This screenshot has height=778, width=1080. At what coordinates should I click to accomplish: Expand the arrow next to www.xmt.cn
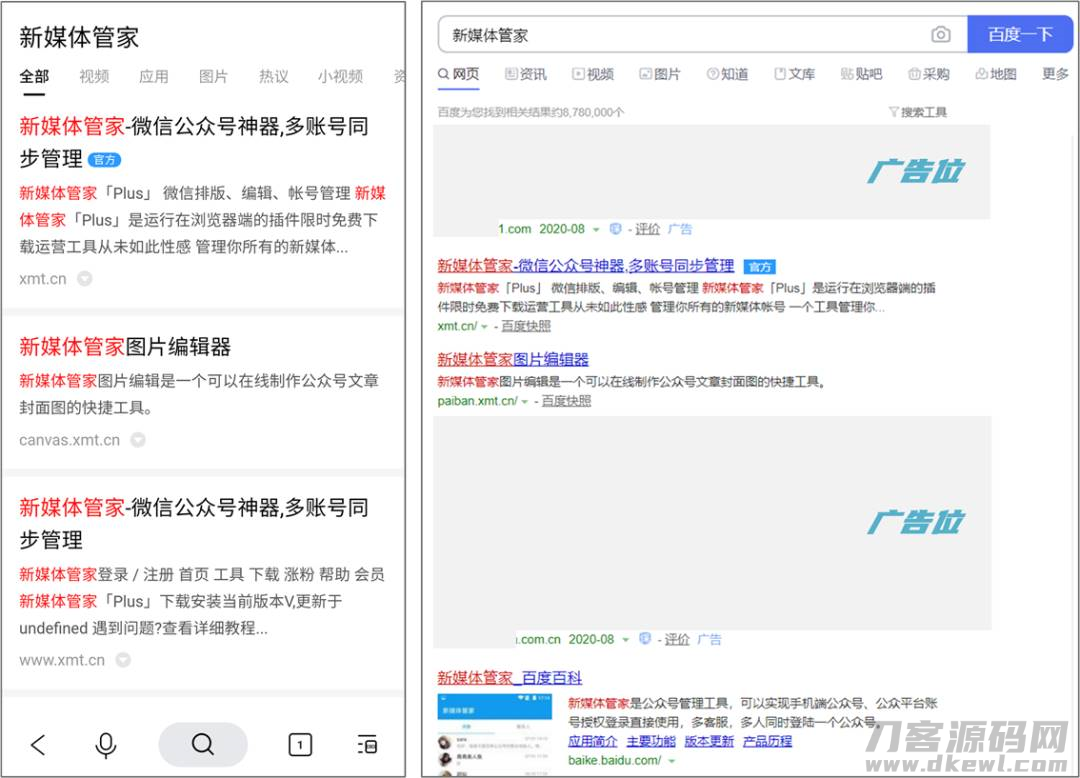pyautogui.click(x=123, y=660)
